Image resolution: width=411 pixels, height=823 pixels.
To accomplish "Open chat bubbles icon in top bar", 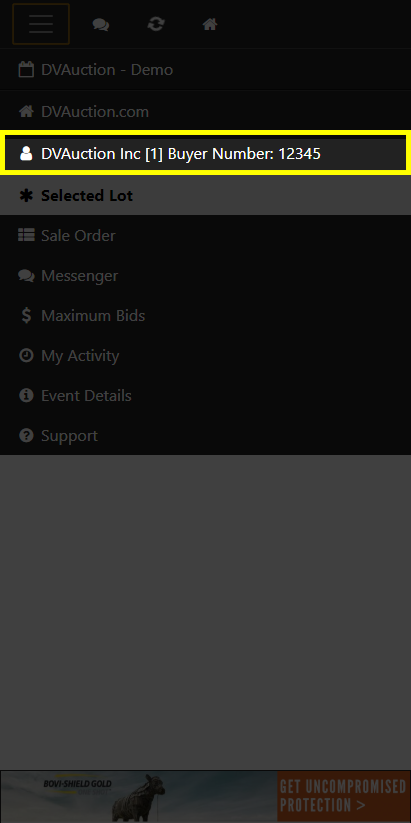I will tap(101, 24).
